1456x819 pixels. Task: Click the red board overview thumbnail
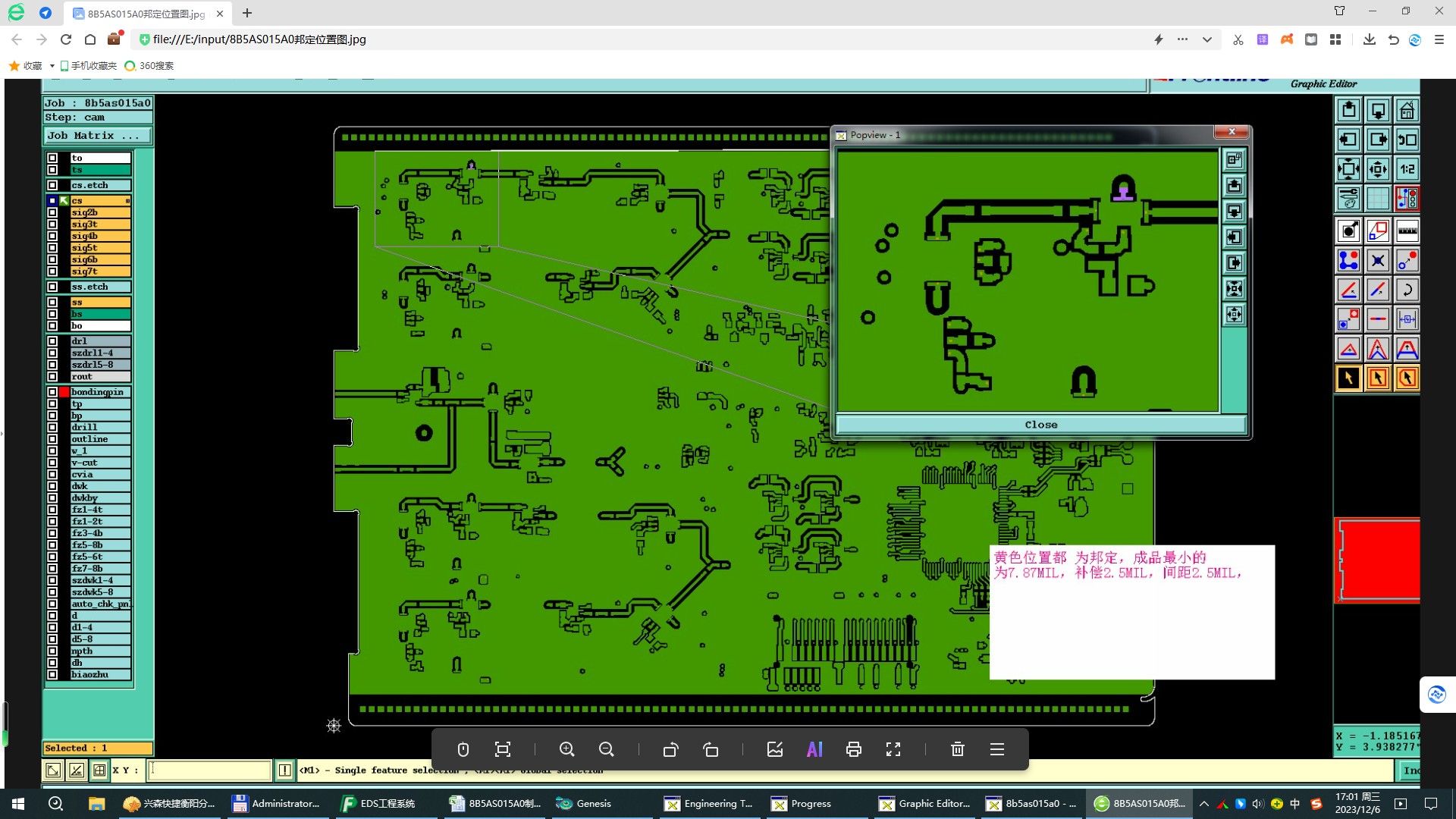(x=1377, y=560)
